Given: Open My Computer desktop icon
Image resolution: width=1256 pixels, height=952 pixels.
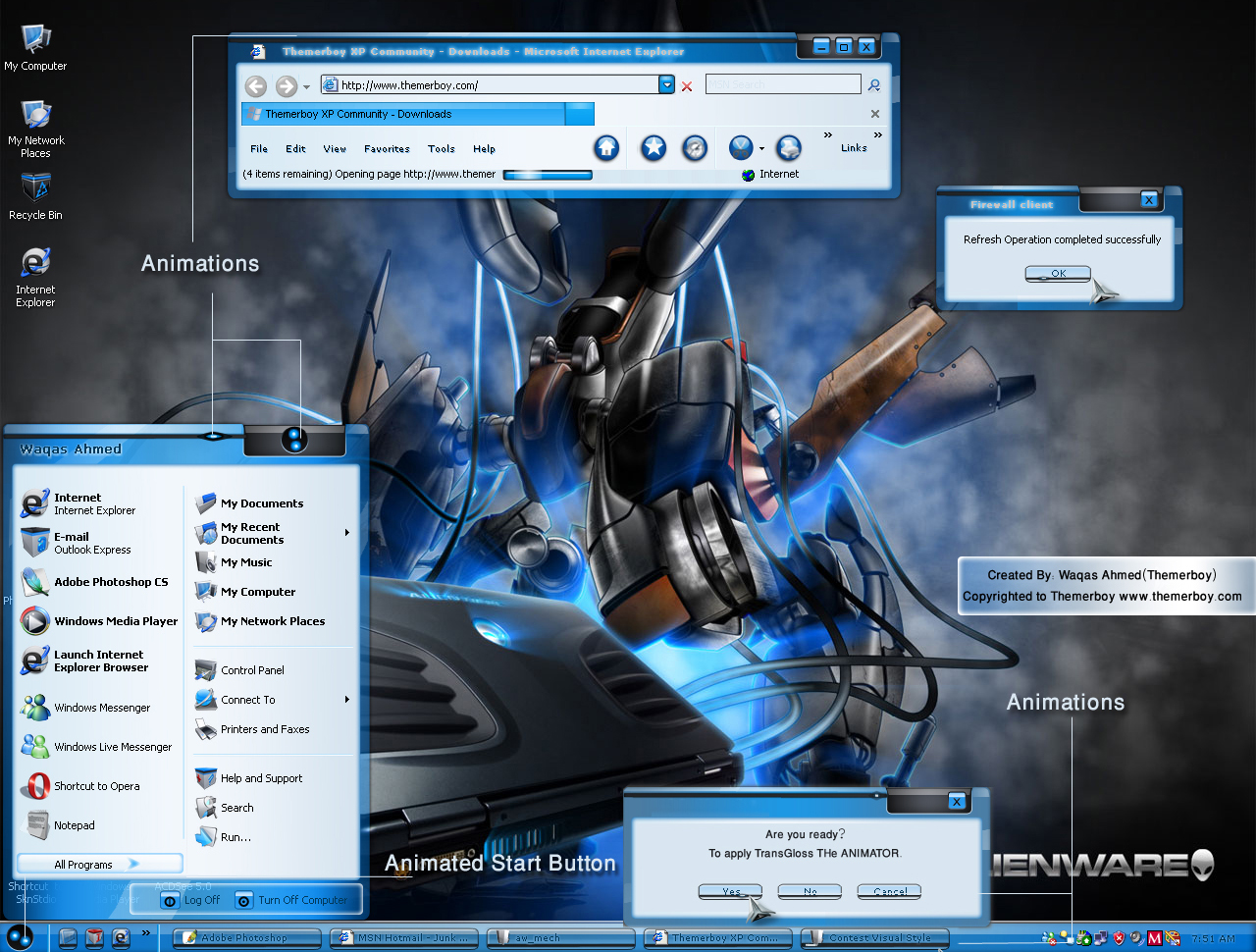Looking at the screenshot, I should tap(35, 47).
